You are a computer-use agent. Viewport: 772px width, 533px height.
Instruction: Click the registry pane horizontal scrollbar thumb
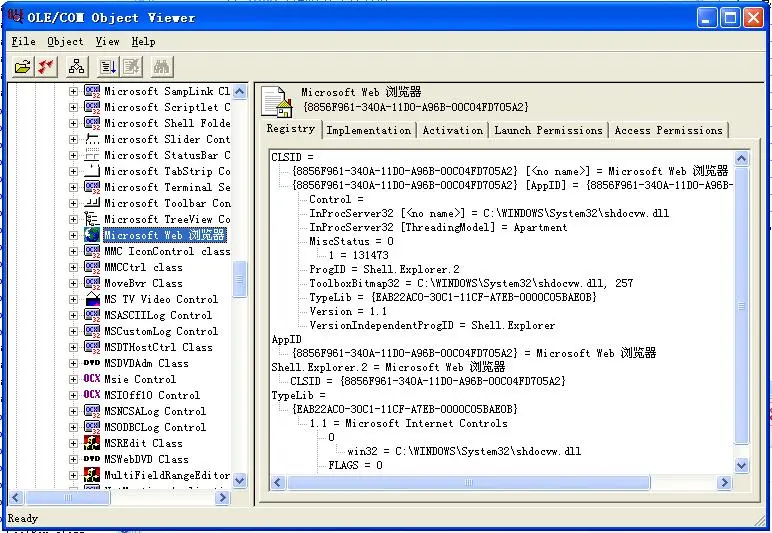[468, 482]
